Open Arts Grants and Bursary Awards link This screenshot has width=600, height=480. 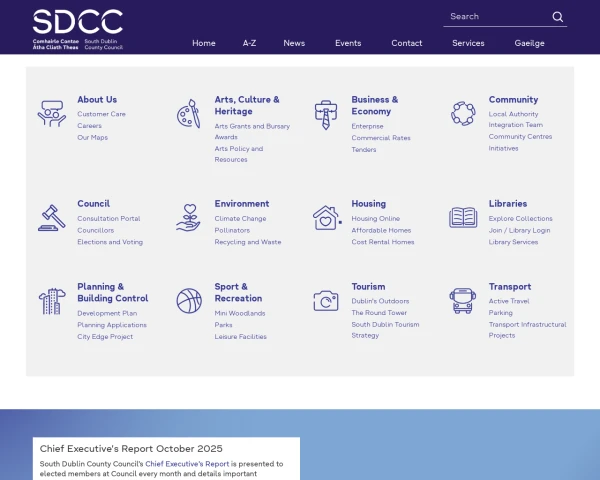pos(252,131)
